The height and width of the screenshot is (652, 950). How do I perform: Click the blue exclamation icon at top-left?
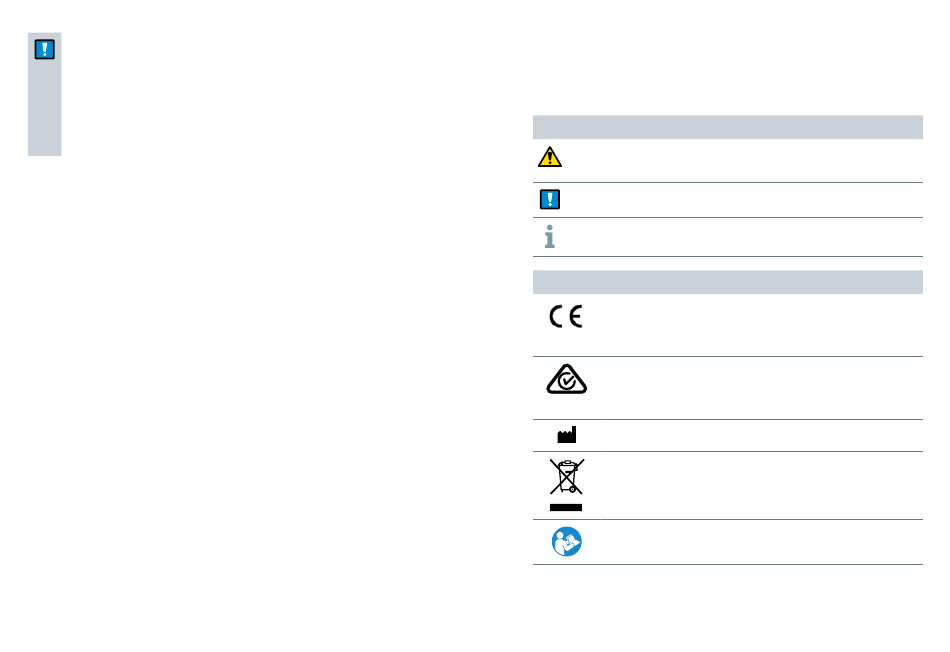(x=45, y=51)
